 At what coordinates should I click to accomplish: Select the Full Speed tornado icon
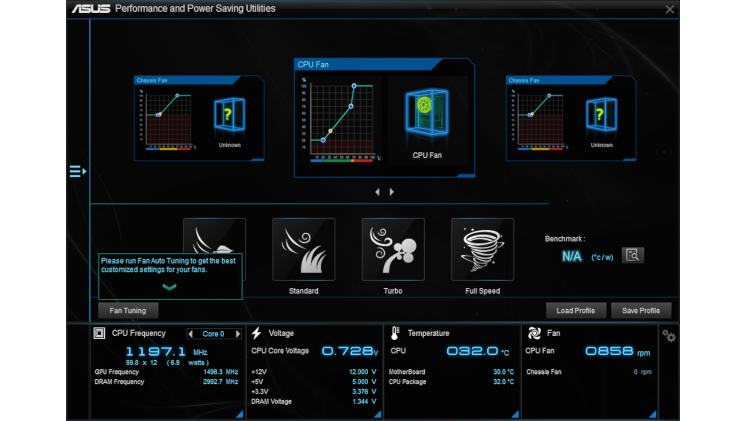[x=483, y=250]
